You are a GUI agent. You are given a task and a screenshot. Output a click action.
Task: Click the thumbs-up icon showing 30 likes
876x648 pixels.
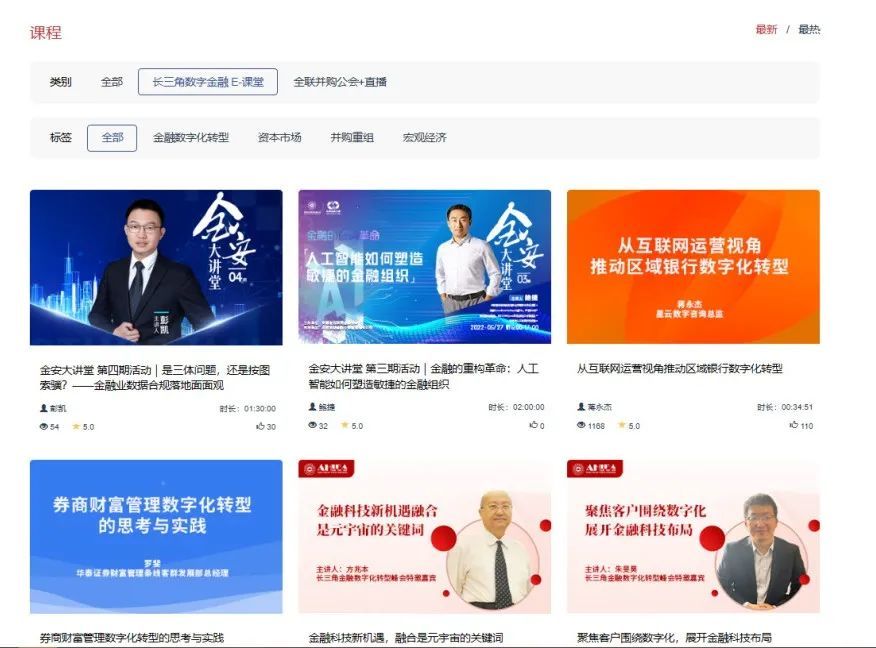pos(260,426)
